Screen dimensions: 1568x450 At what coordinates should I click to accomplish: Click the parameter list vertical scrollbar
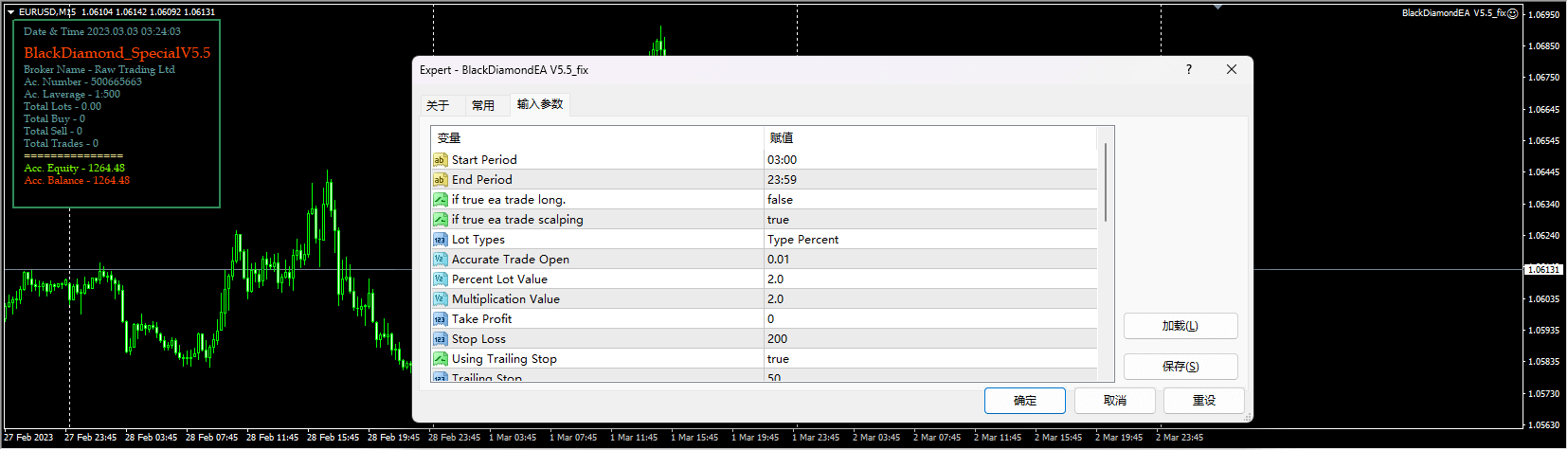[x=1106, y=182]
